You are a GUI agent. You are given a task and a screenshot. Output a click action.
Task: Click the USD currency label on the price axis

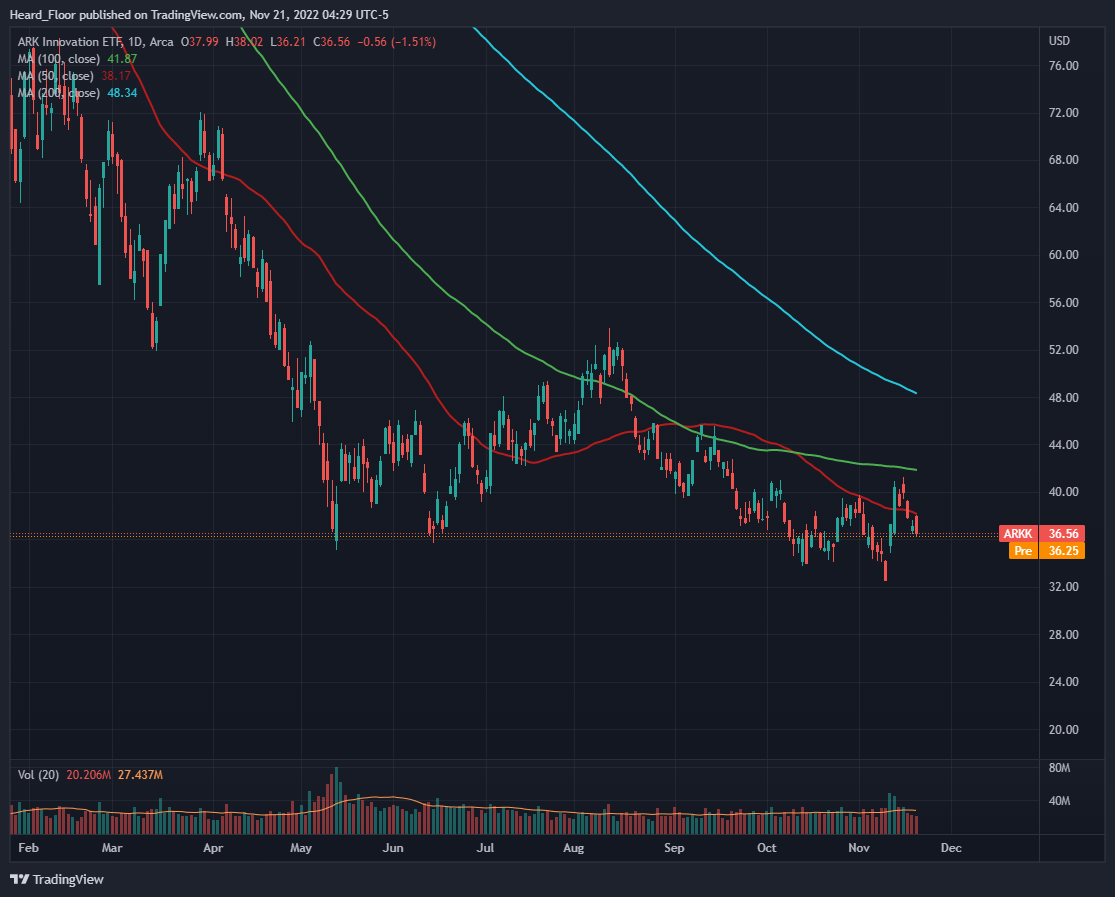pyautogui.click(x=1059, y=41)
